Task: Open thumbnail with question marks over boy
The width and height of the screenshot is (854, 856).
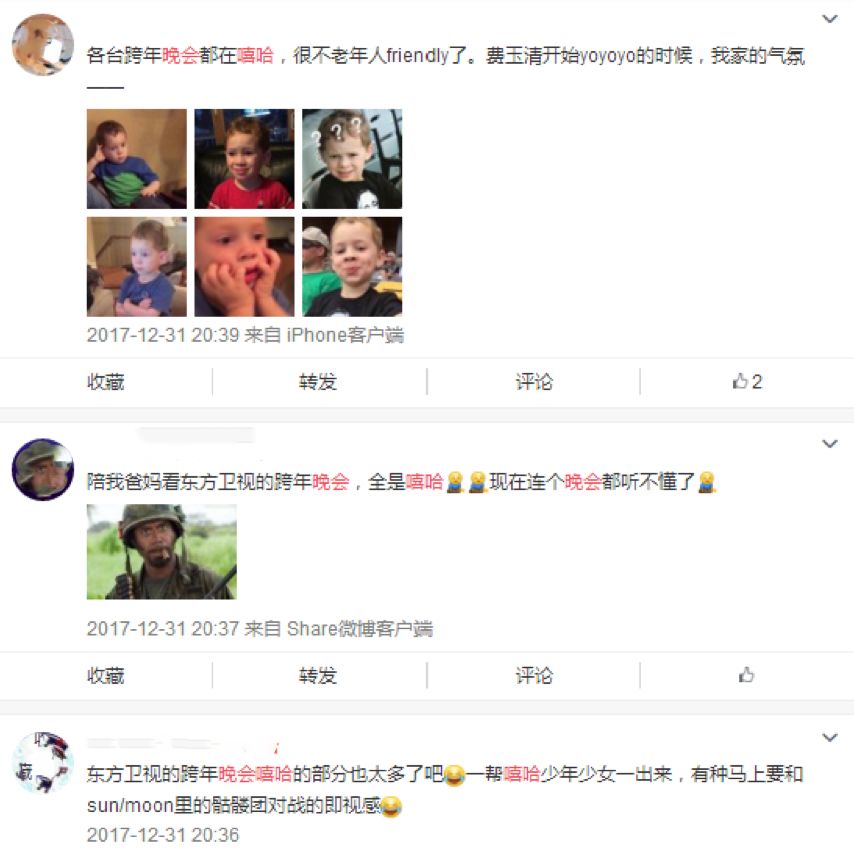Action: point(352,159)
